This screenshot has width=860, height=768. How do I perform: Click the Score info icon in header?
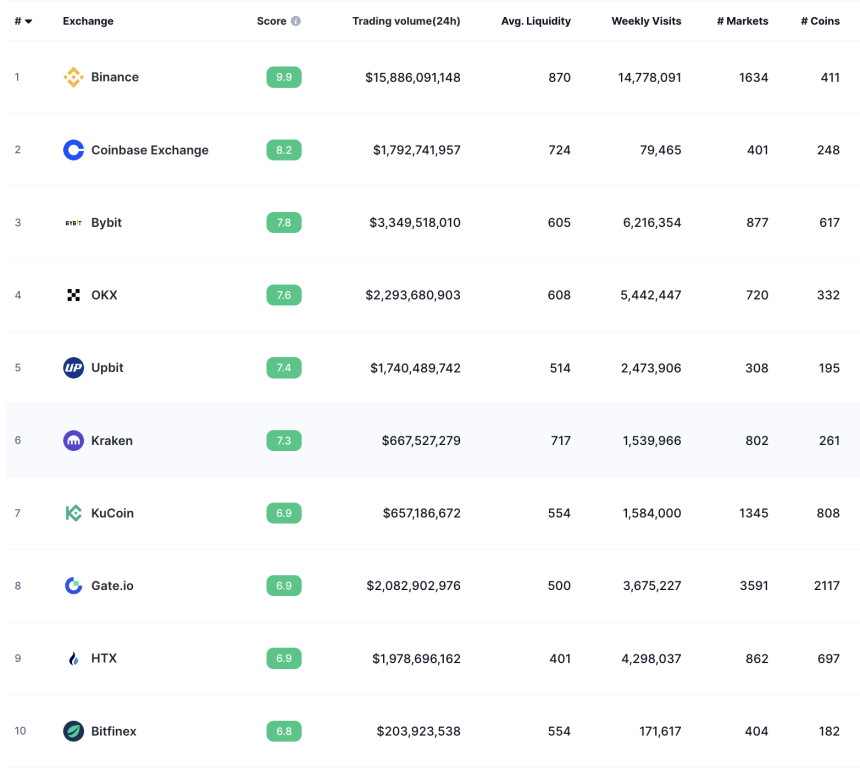tap(296, 21)
